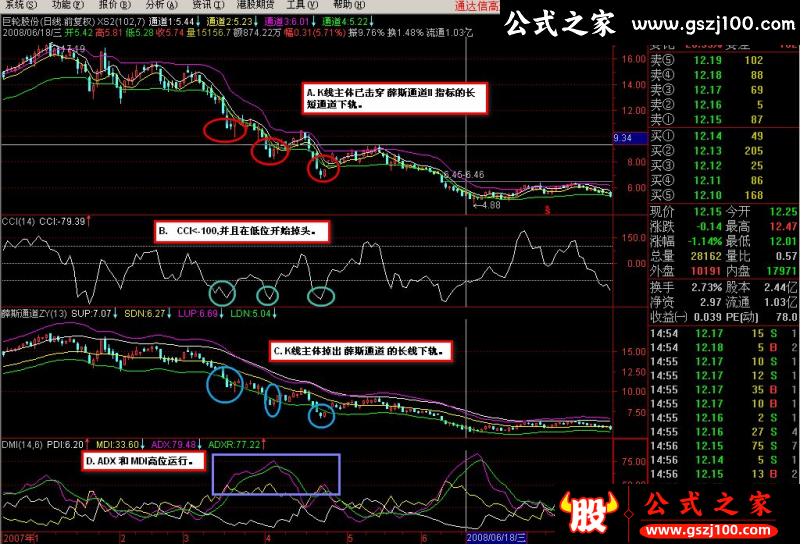Click the 内盘 17971 value
Image resolution: width=800 pixels, height=544 pixels.
pyautogui.click(x=782, y=270)
